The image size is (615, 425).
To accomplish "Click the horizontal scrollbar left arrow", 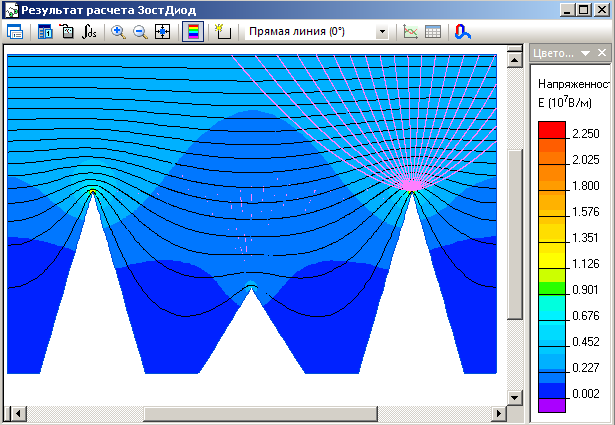I will coord(17,413).
